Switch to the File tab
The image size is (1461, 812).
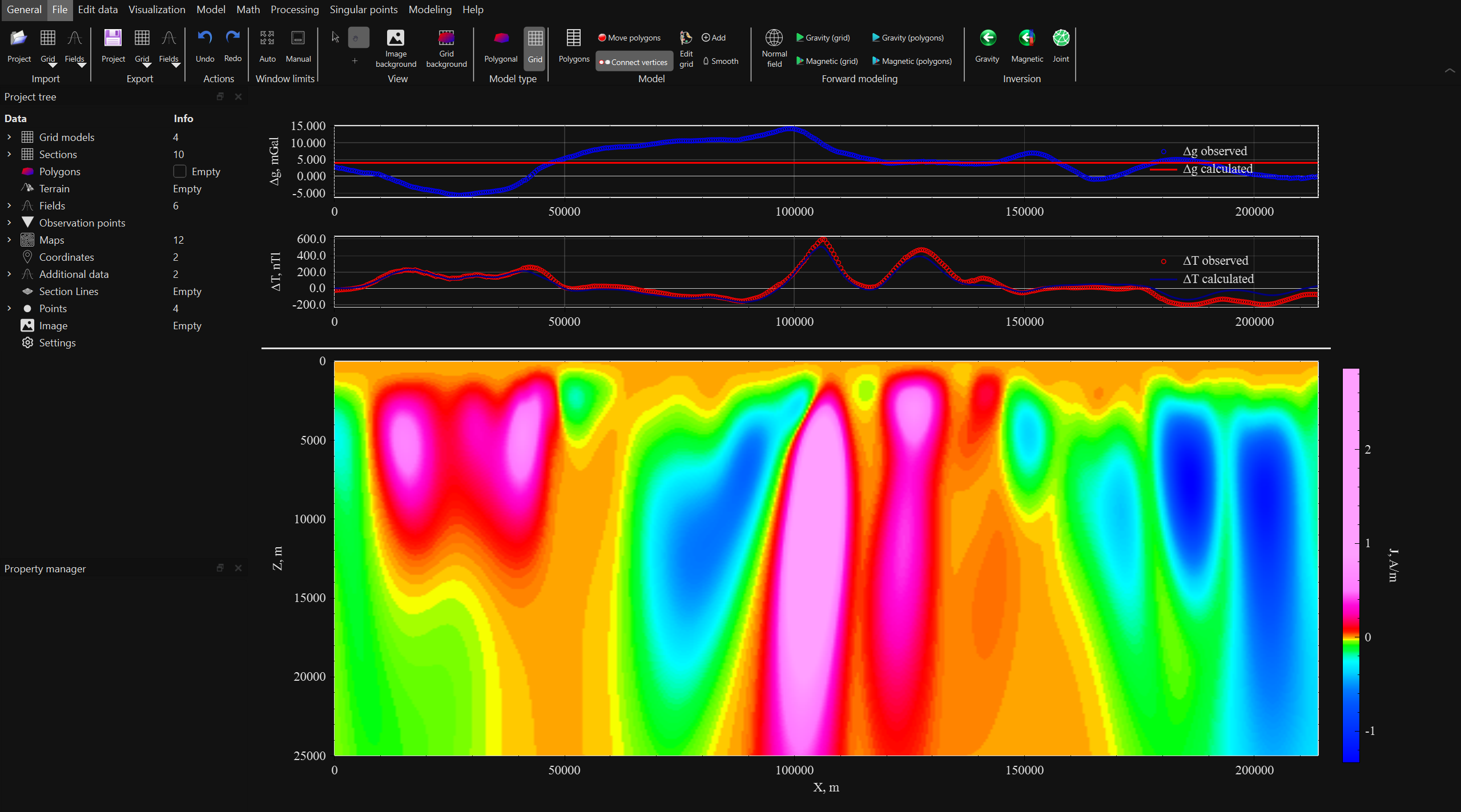pyautogui.click(x=59, y=10)
